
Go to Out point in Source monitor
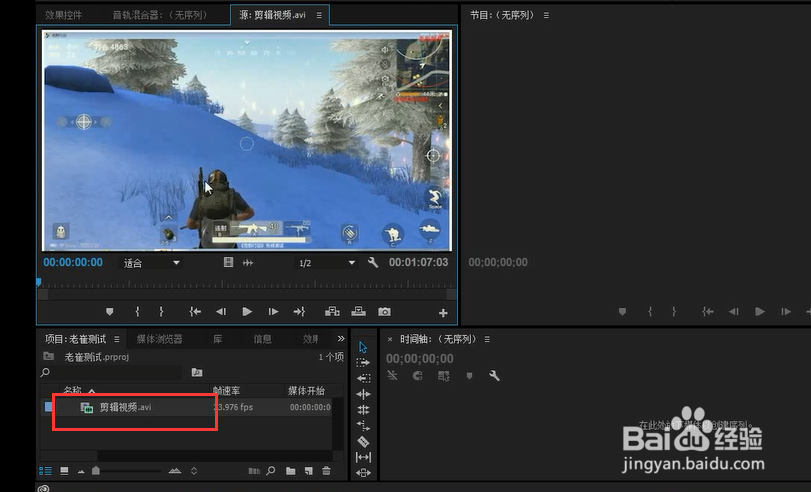[299, 311]
